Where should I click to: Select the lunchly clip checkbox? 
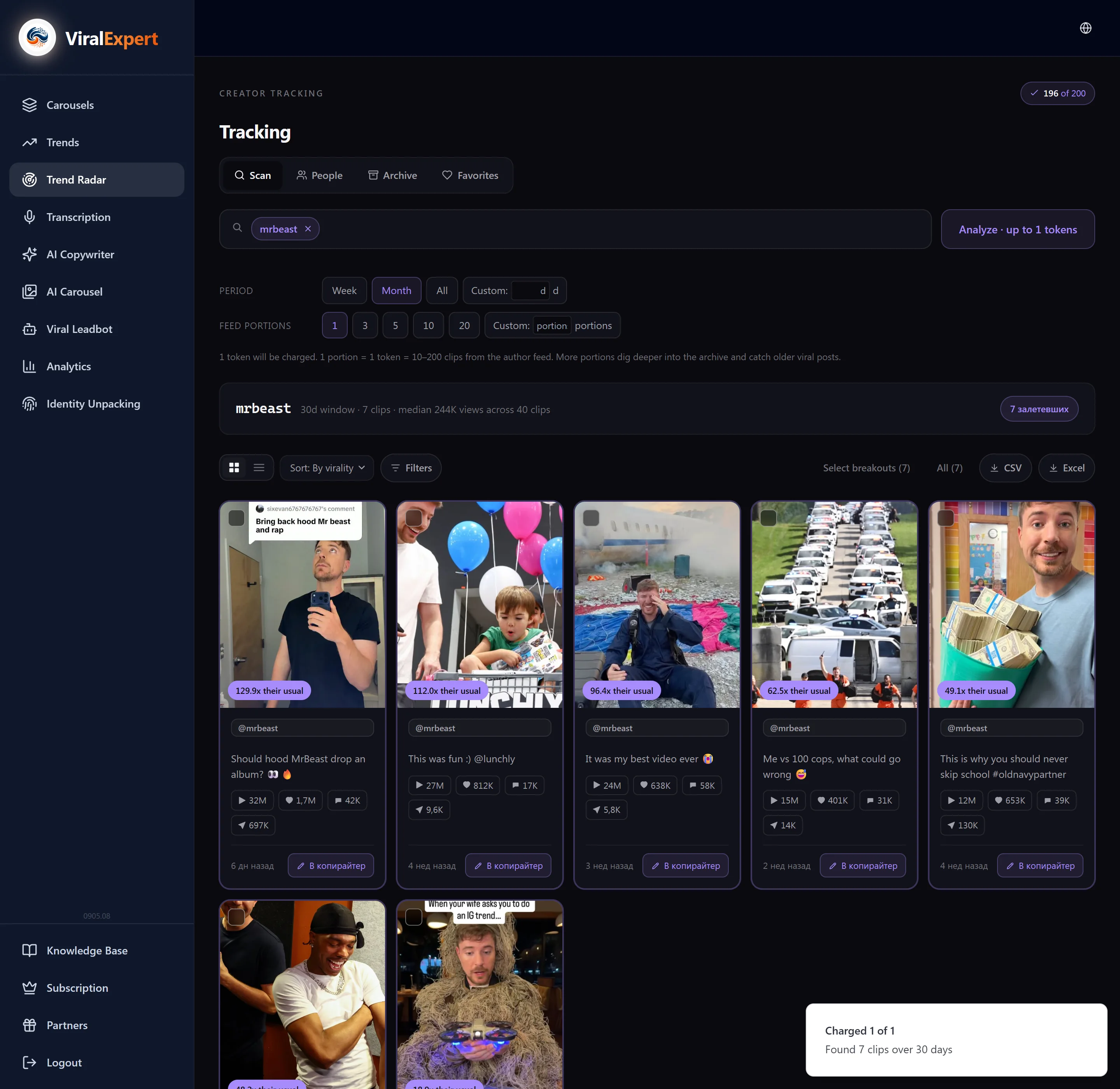tap(413, 518)
